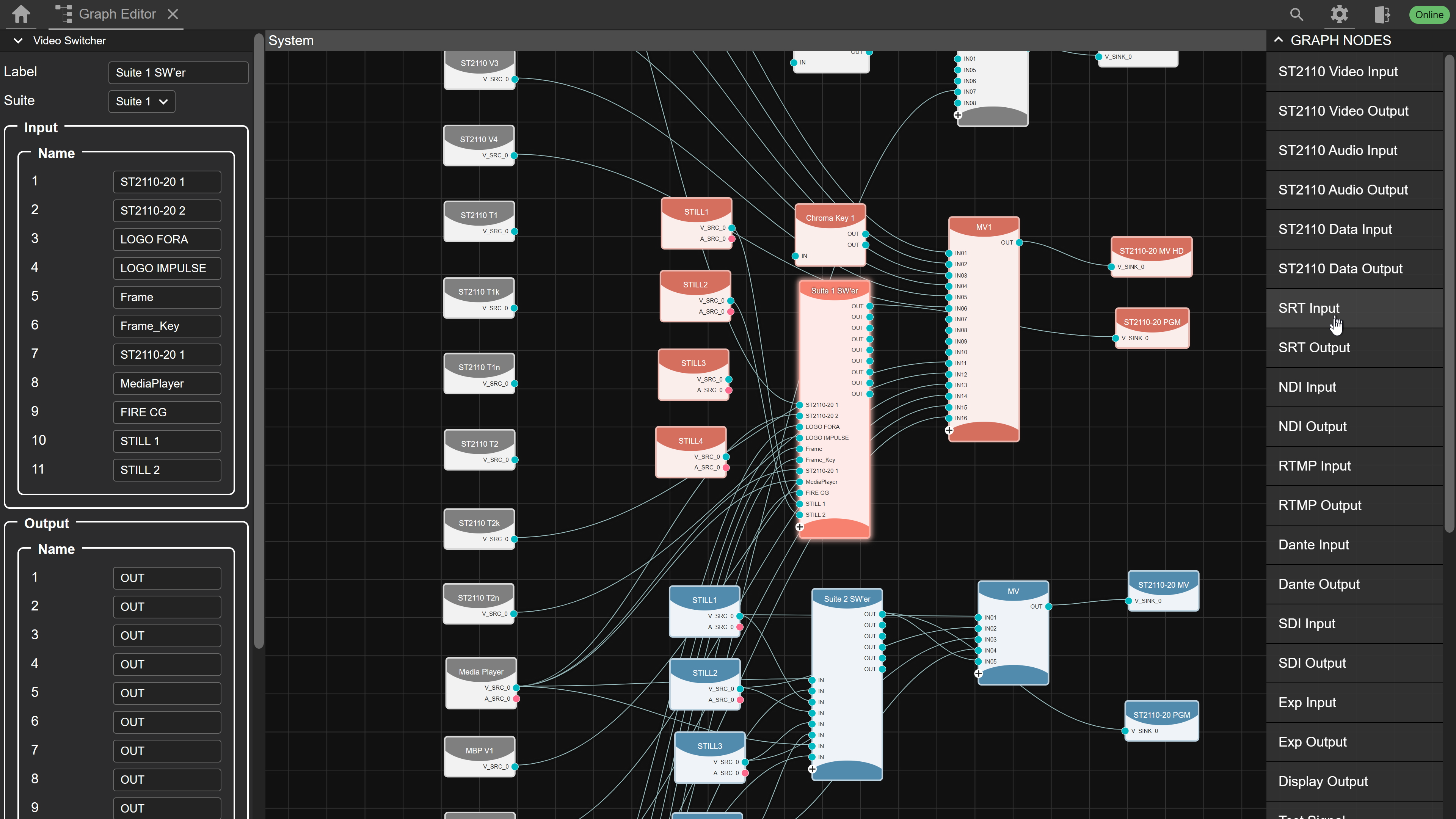Close the Graph Editor tab

173,14
